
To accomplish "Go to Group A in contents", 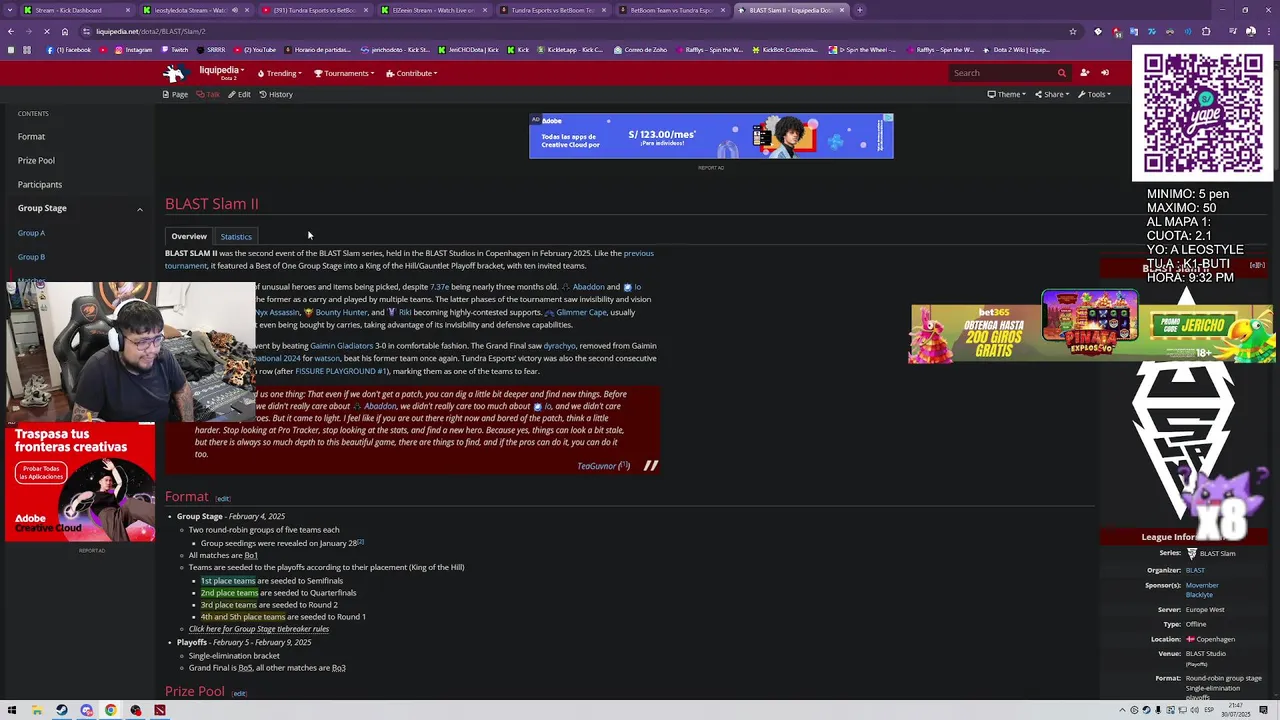I will [31, 233].
